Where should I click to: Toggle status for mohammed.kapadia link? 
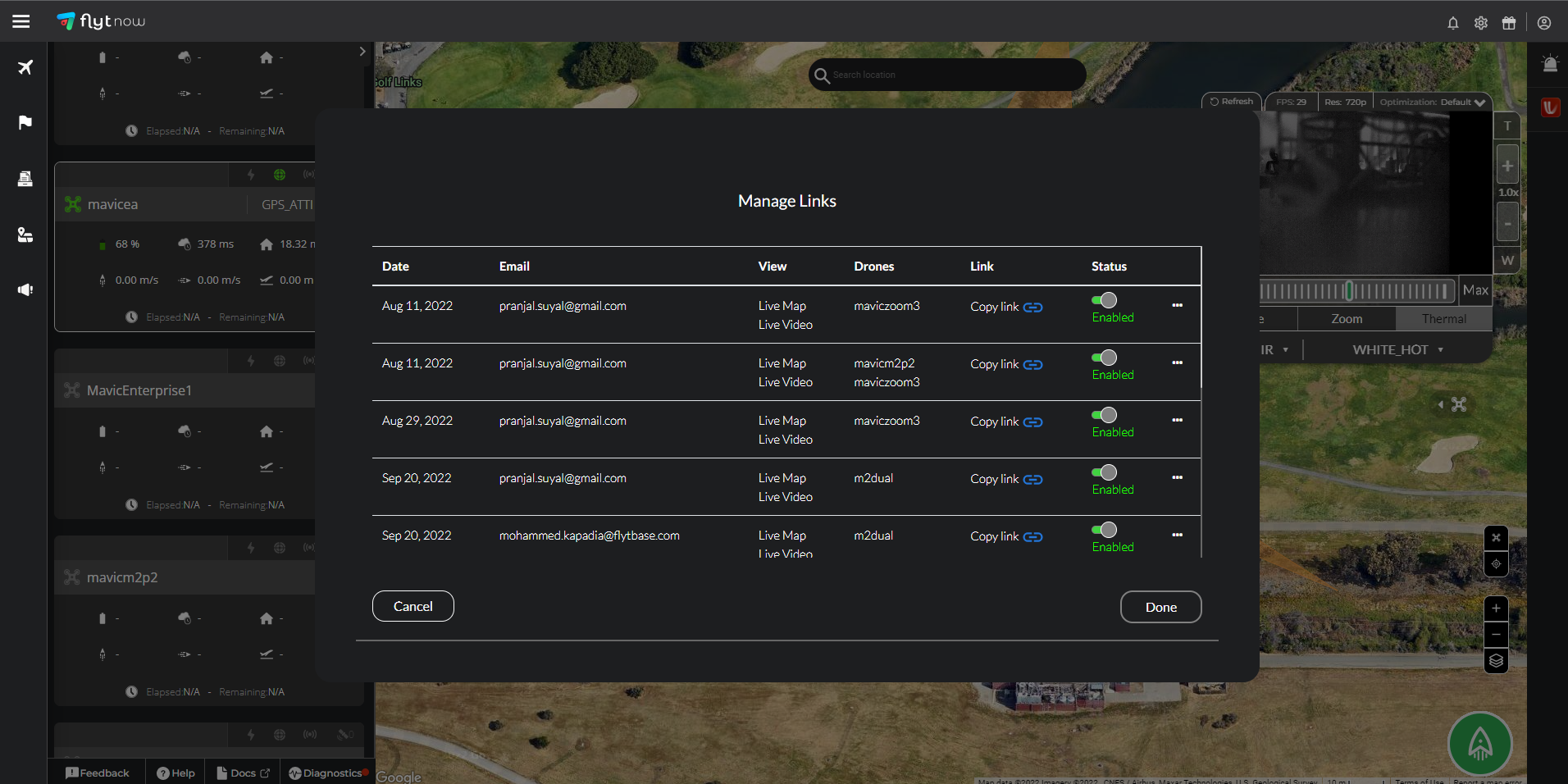[1105, 530]
